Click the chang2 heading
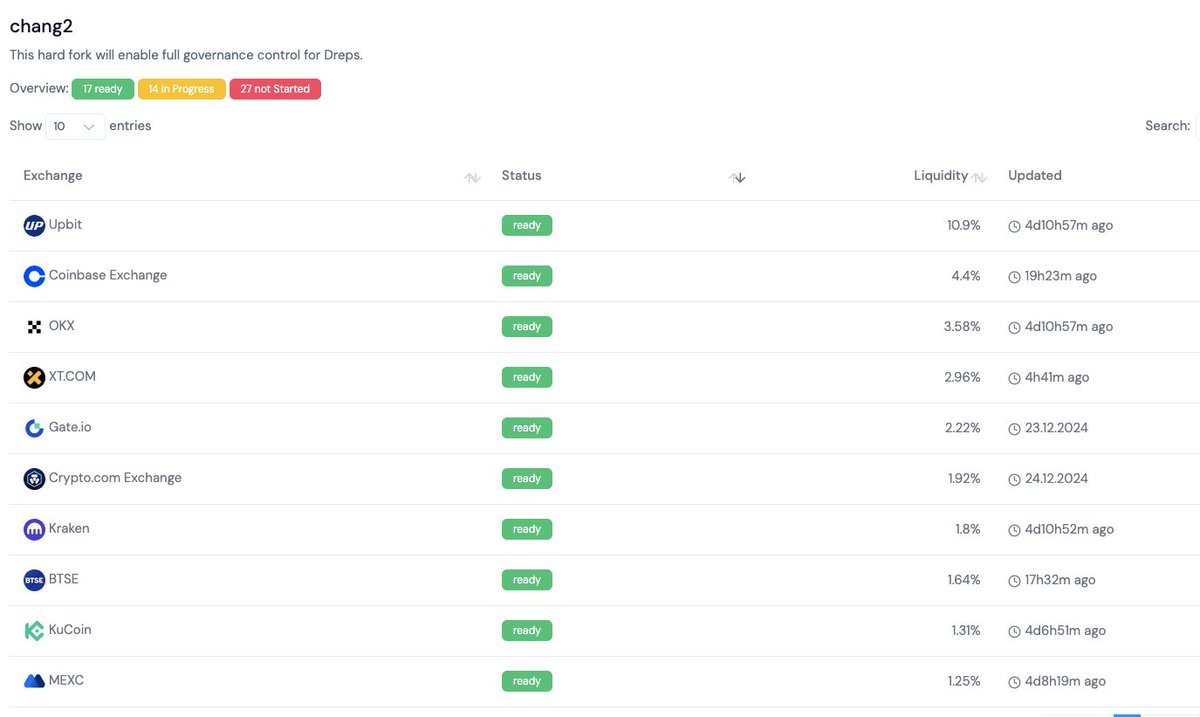The width and height of the screenshot is (1200, 717). 41,27
